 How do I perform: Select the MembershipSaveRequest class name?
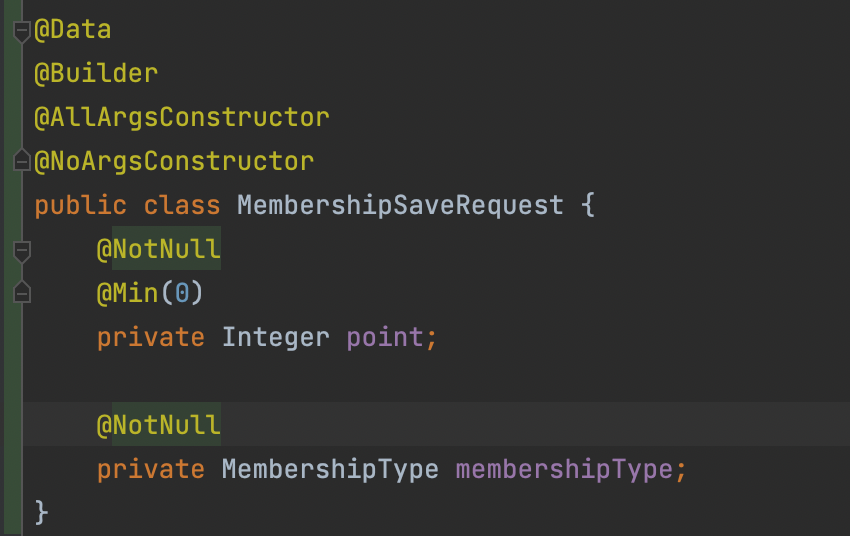(x=400, y=205)
